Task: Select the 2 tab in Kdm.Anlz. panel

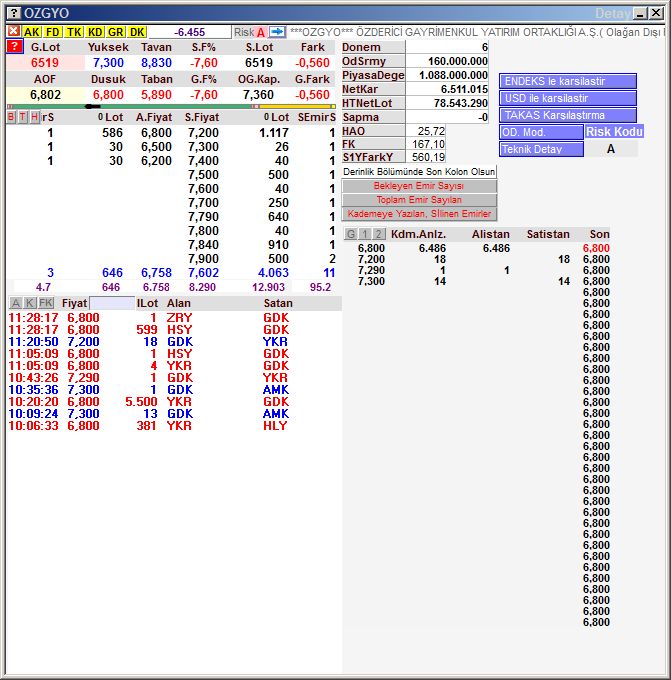Action: (379, 234)
